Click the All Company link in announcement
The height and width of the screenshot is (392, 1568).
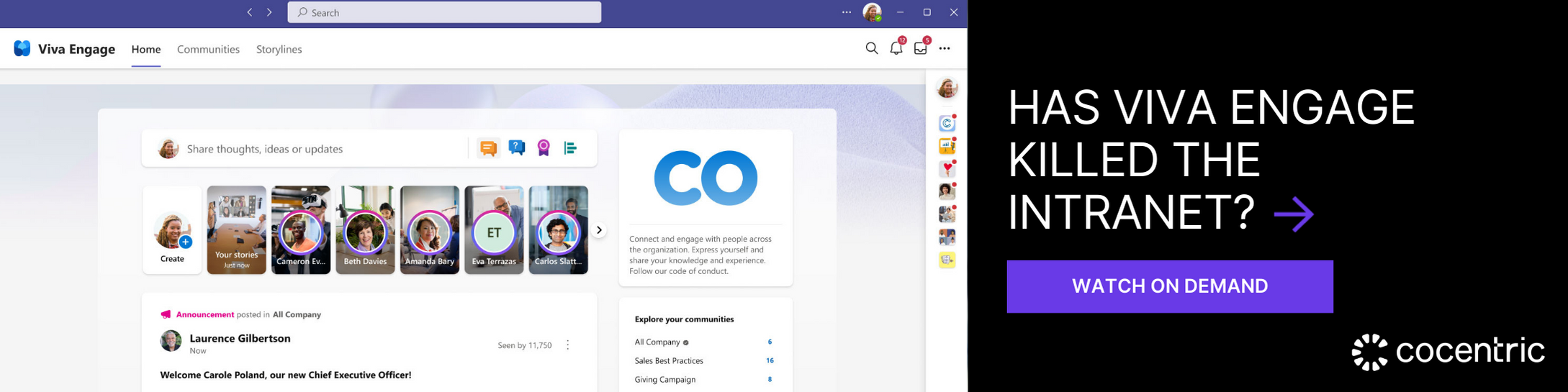[x=297, y=314]
